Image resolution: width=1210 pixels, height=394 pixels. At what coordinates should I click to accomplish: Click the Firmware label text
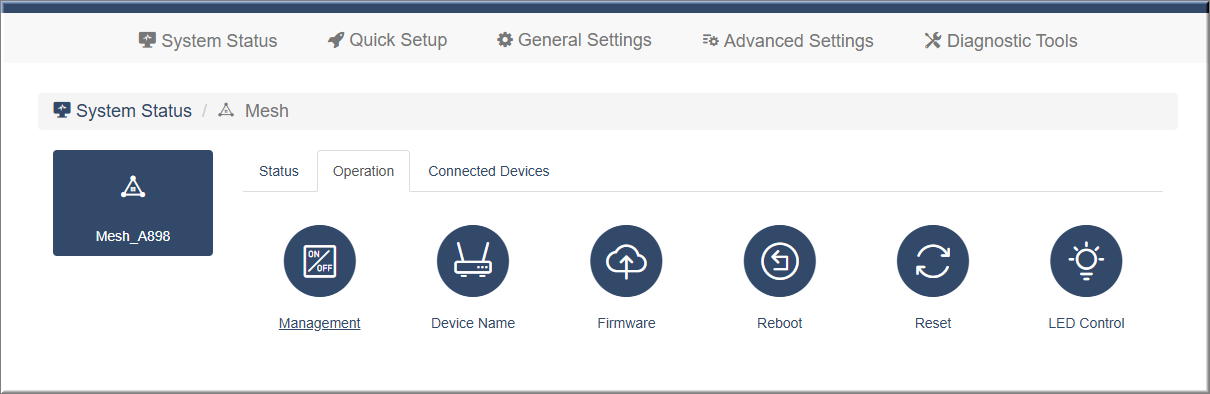626,323
